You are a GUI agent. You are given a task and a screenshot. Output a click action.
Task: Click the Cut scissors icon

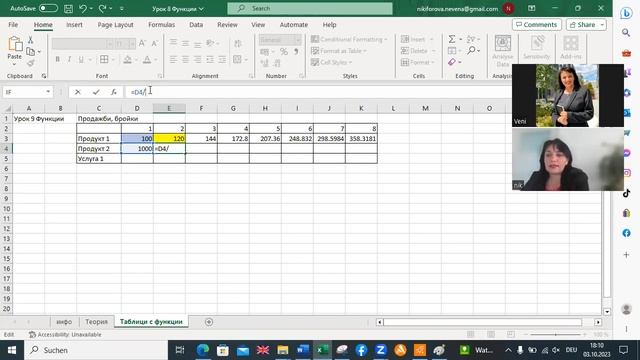(x=30, y=40)
